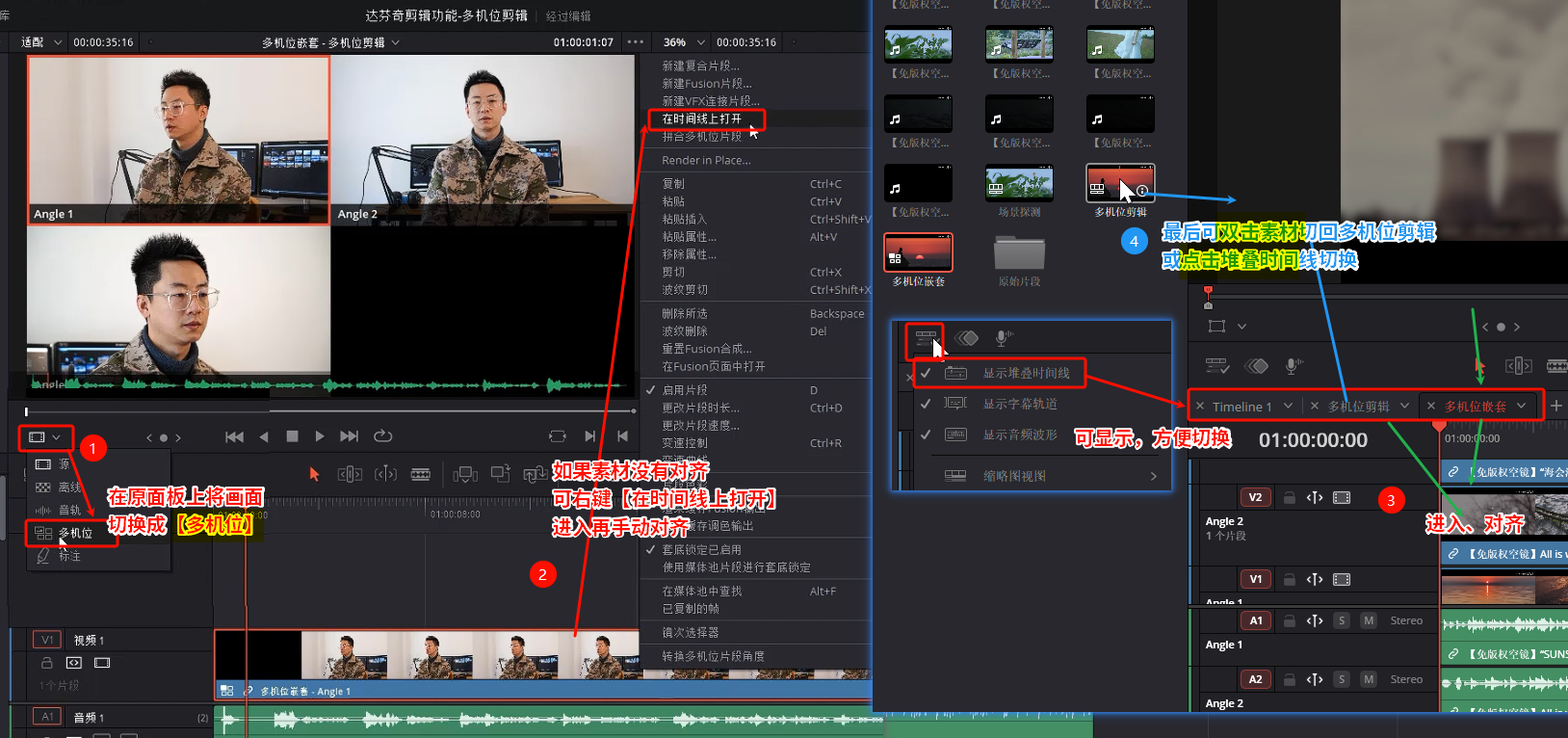Toggle video enable on 视频 1 track
Image resolution: width=1568 pixels, height=738 pixels.
tap(102, 663)
